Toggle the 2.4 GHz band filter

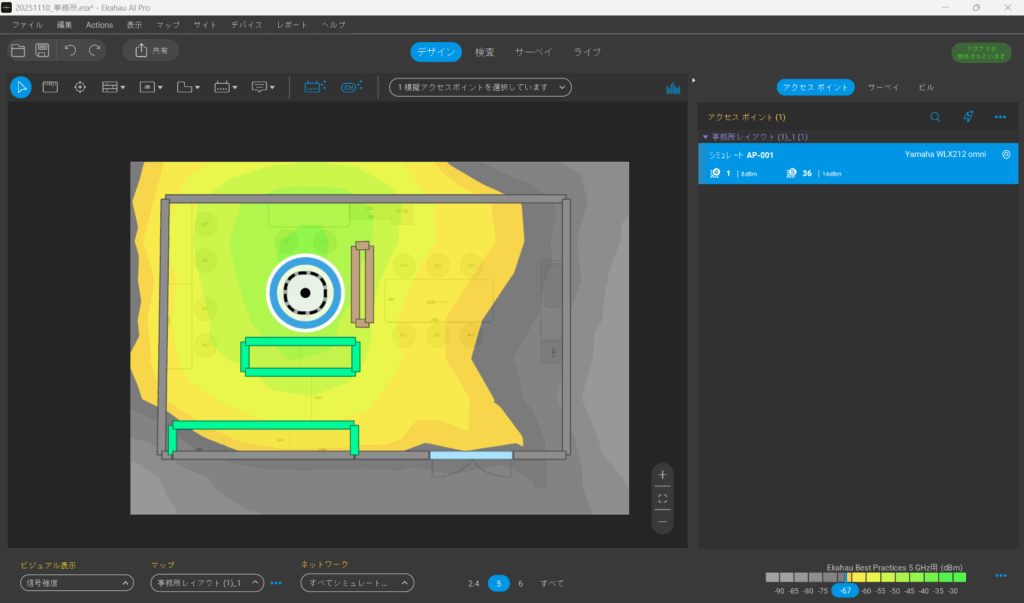(x=473, y=583)
